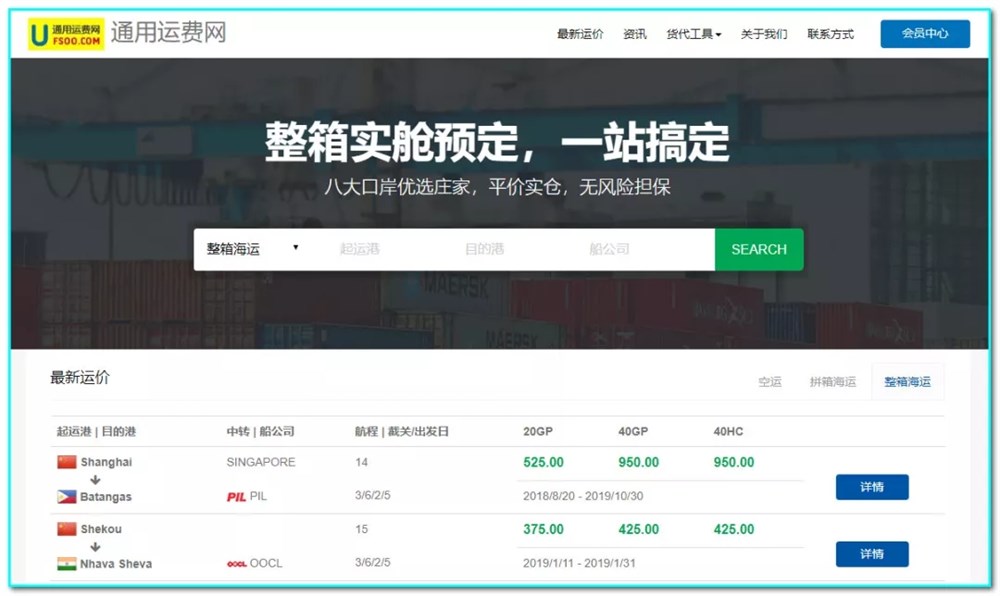
Task: Click the OOCL carrier logo
Action: (x=237, y=563)
